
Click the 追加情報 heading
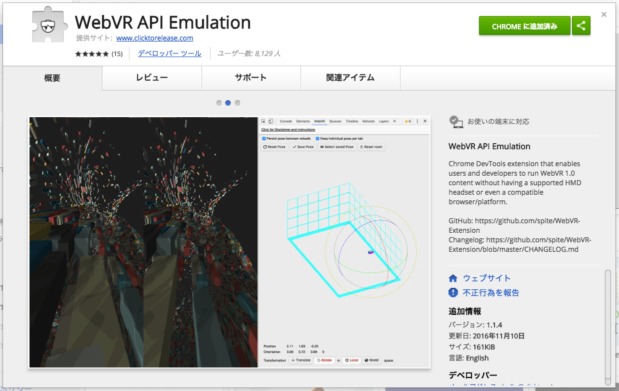(465, 311)
